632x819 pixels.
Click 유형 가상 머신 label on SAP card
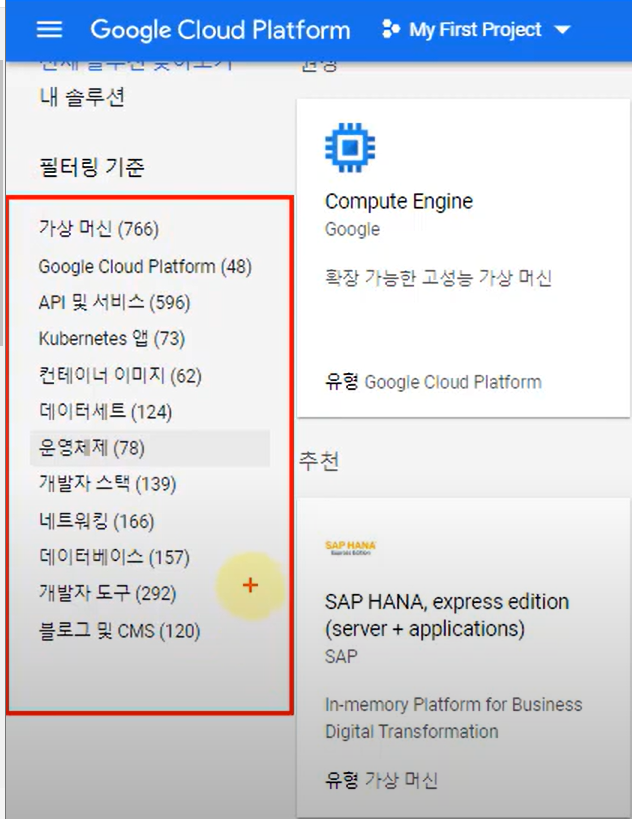[381, 780]
